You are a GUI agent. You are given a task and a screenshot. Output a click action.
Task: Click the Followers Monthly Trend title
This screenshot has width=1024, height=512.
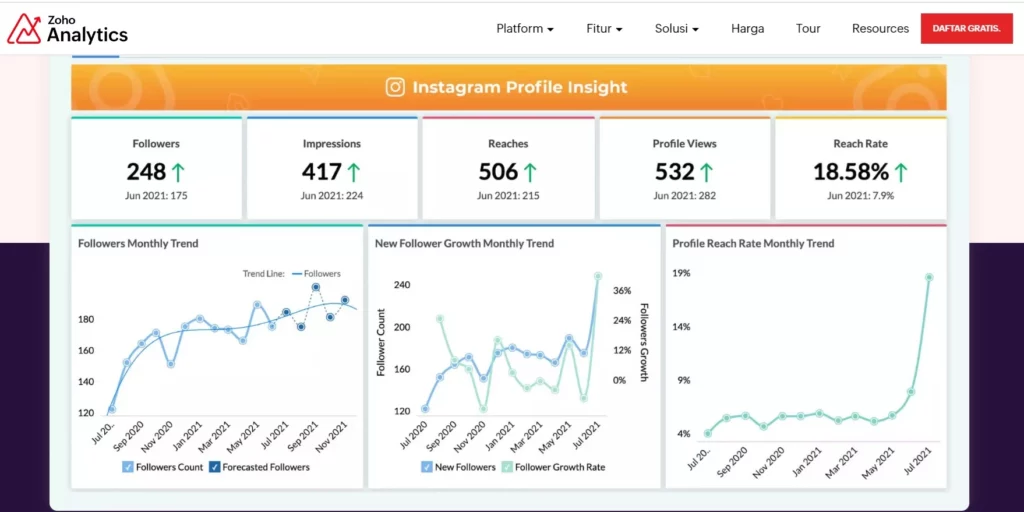[138, 244]
